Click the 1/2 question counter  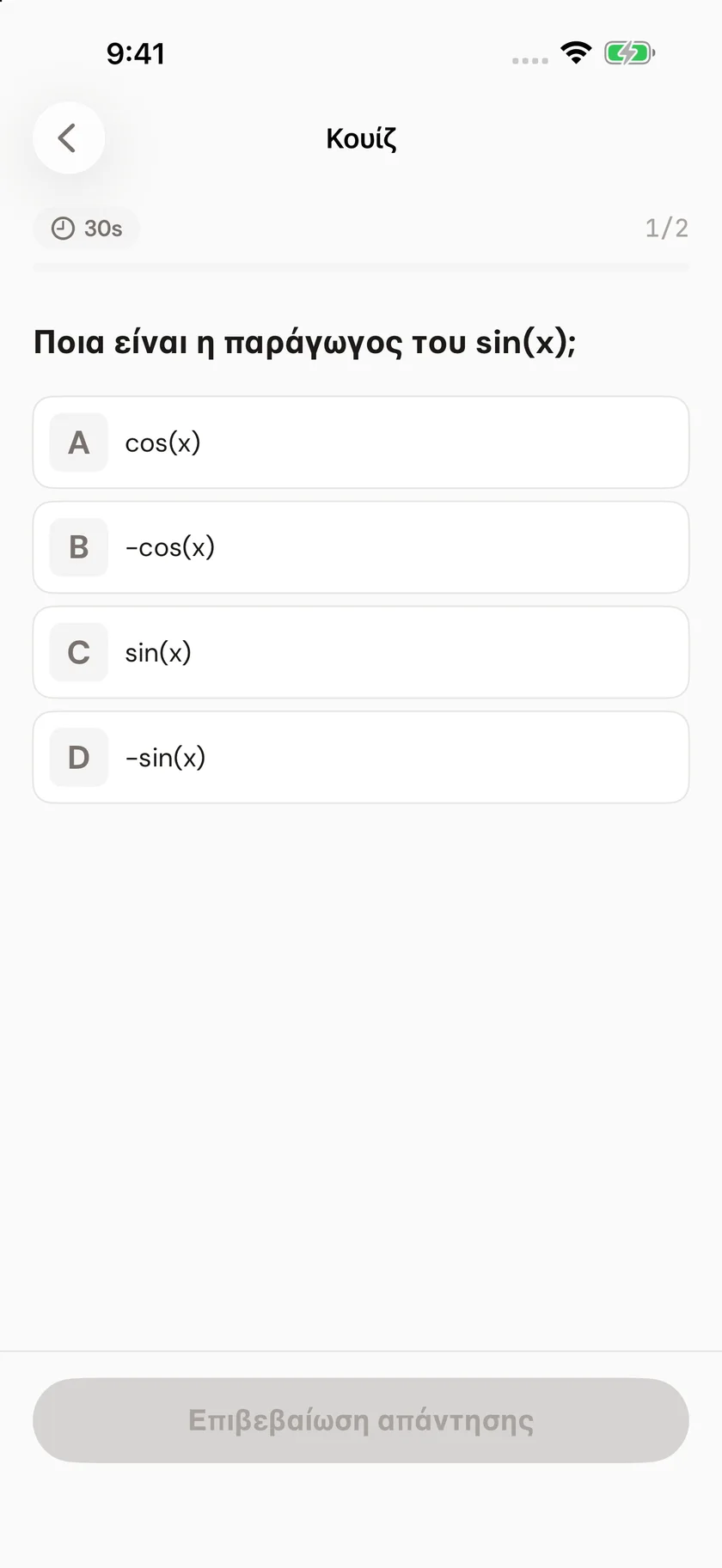point(667,228)
